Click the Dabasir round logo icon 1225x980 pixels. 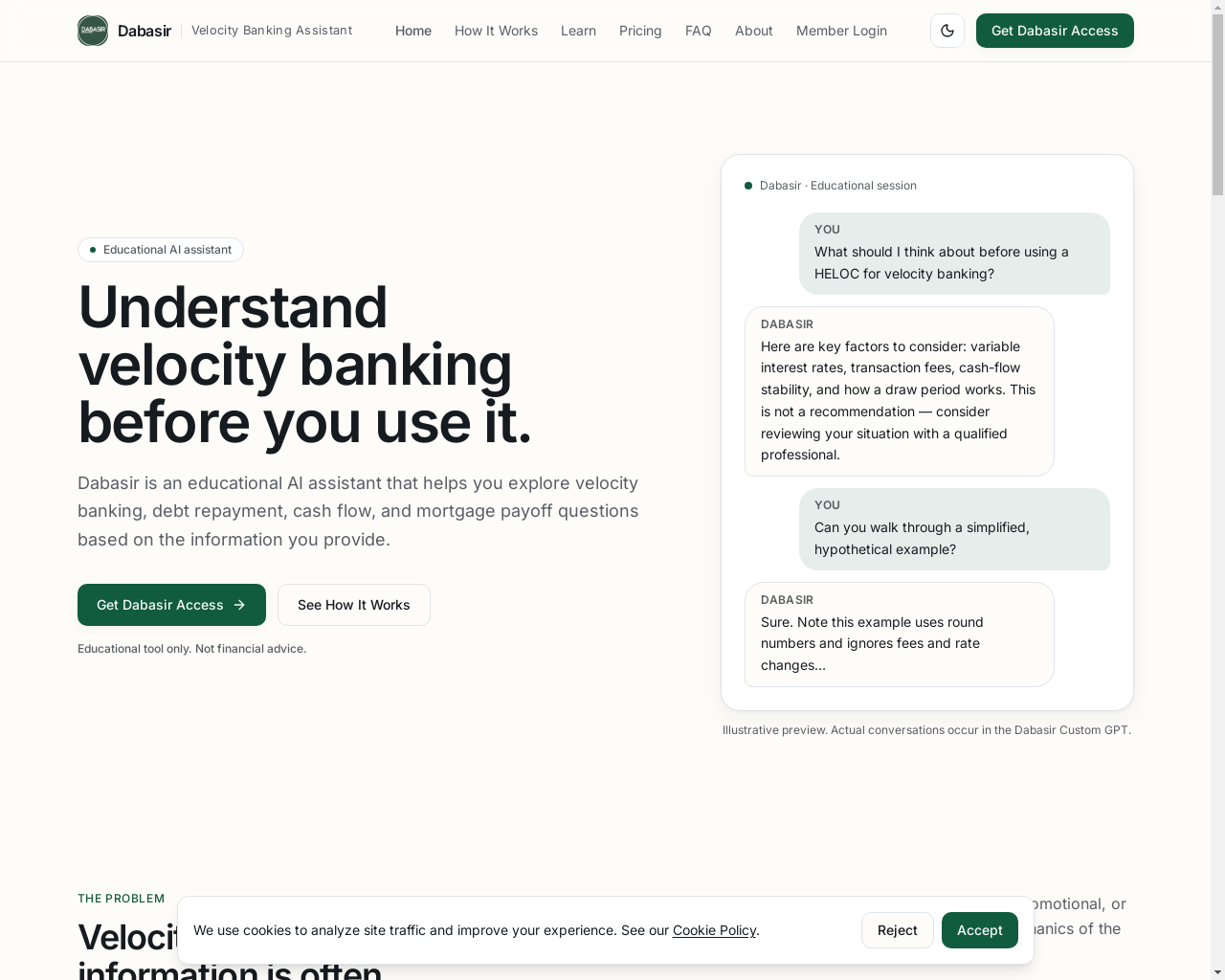pyautogui.click(x=93, y=31)
